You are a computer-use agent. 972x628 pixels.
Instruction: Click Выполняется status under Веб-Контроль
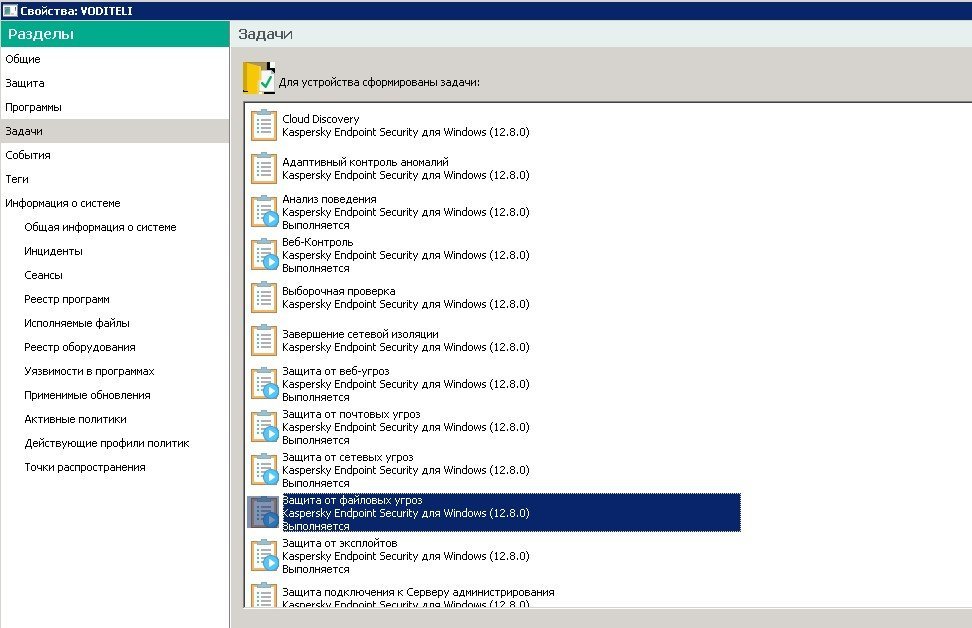(316, 268)
